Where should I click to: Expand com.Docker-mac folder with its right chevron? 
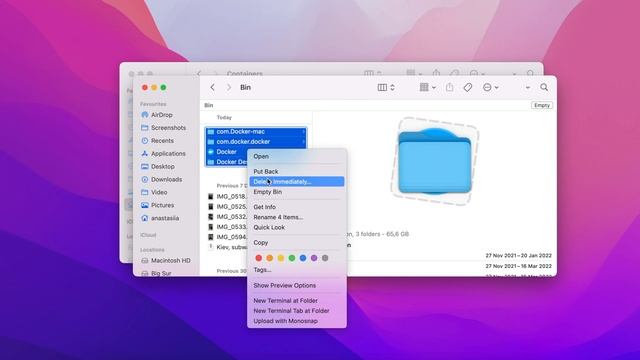point(304,131)
